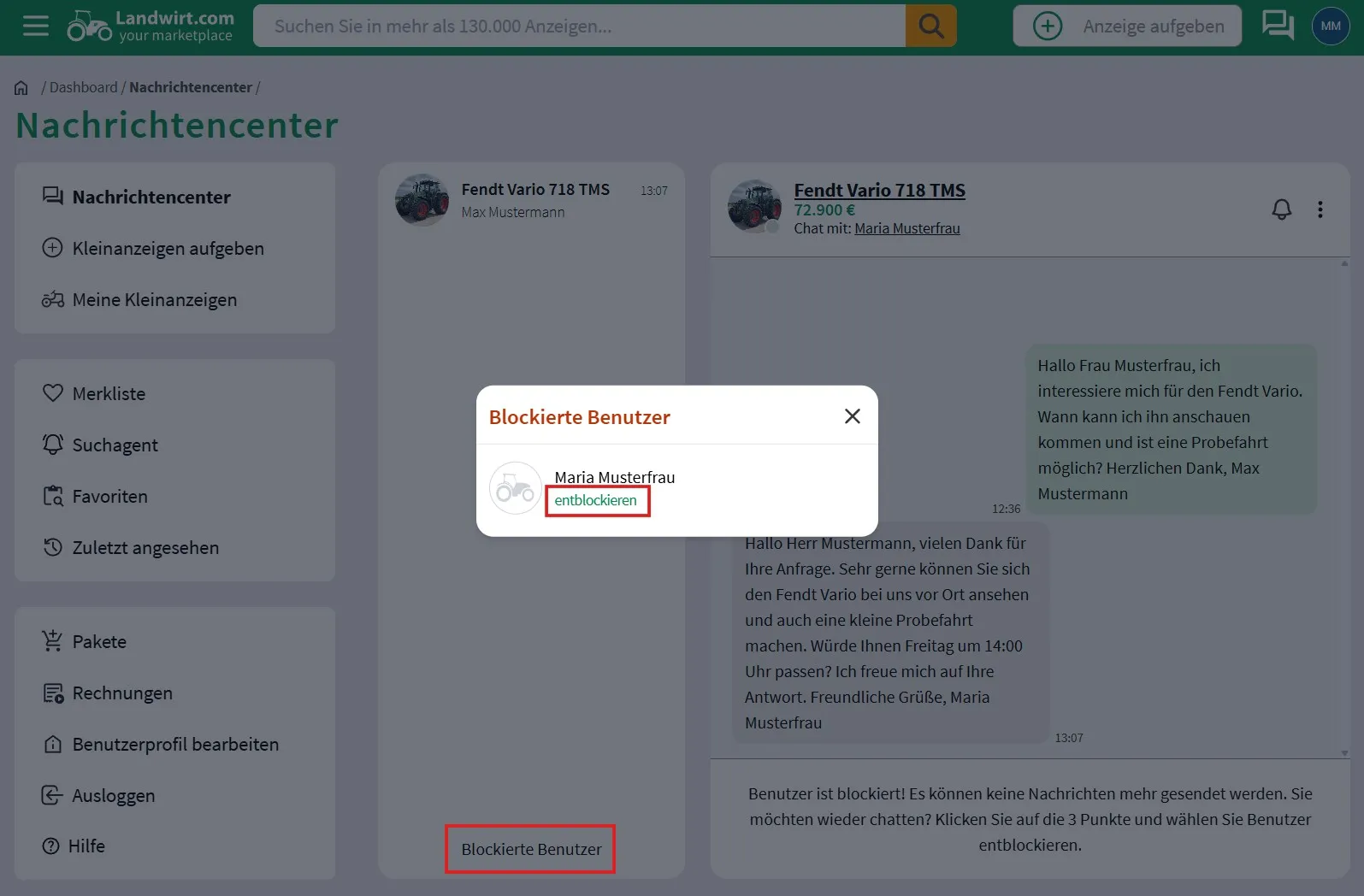Open the MM user avatar menu
This screenshot has height=896, width=1364.
coord(1331,26)
